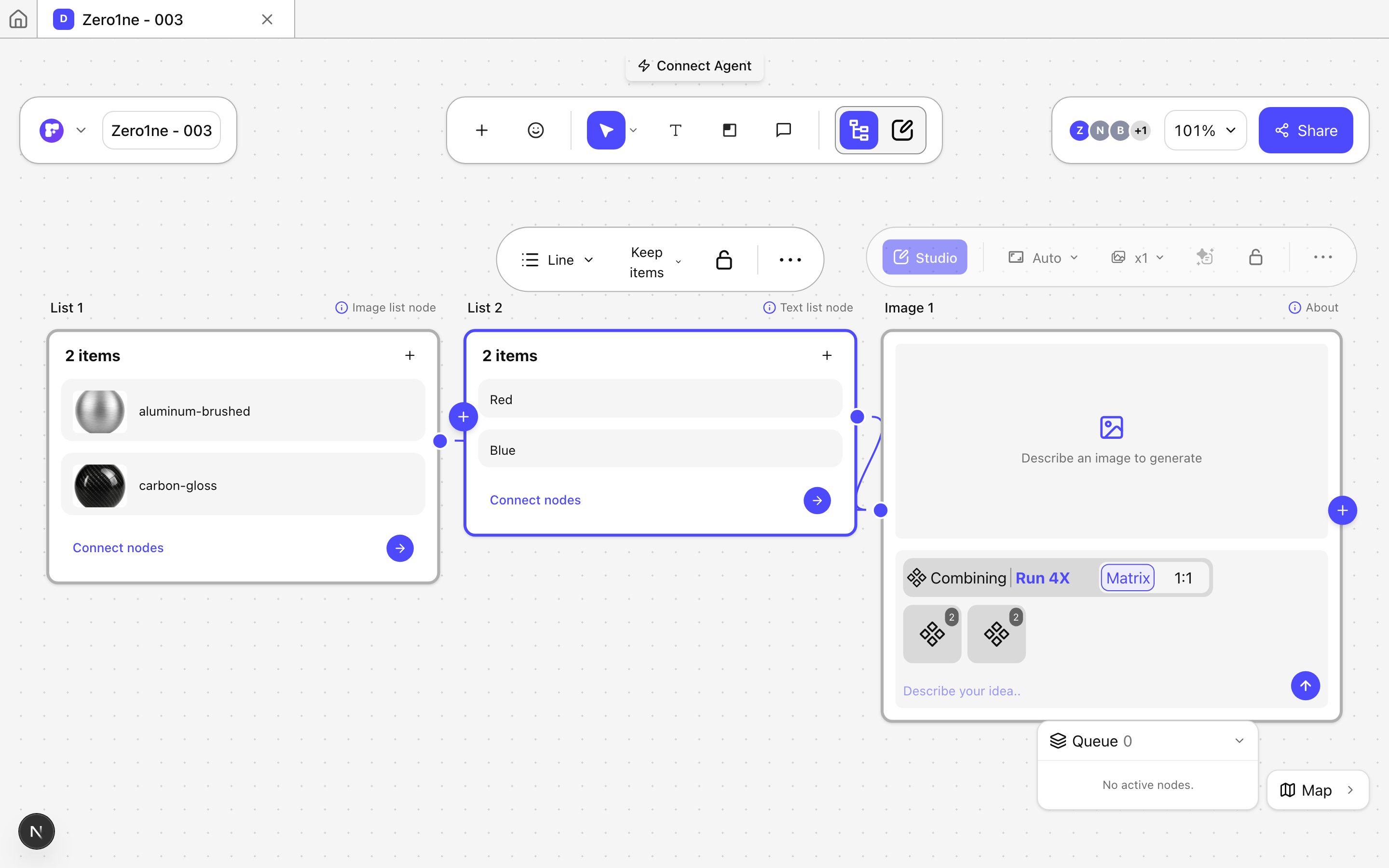The height and width of the screenshot is (868, 1389).
Task: Submit the image prompt with up arrow
Action: tap(1305, 685)
